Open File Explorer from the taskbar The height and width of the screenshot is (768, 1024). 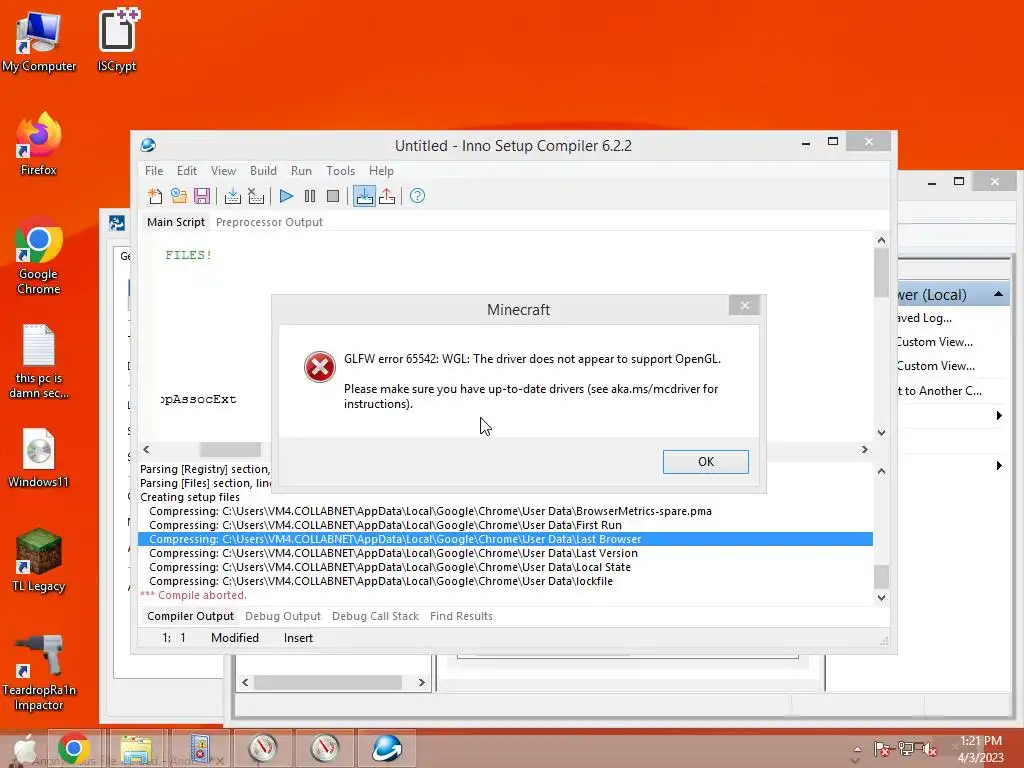pyautogui.click(x=136, y=748)
